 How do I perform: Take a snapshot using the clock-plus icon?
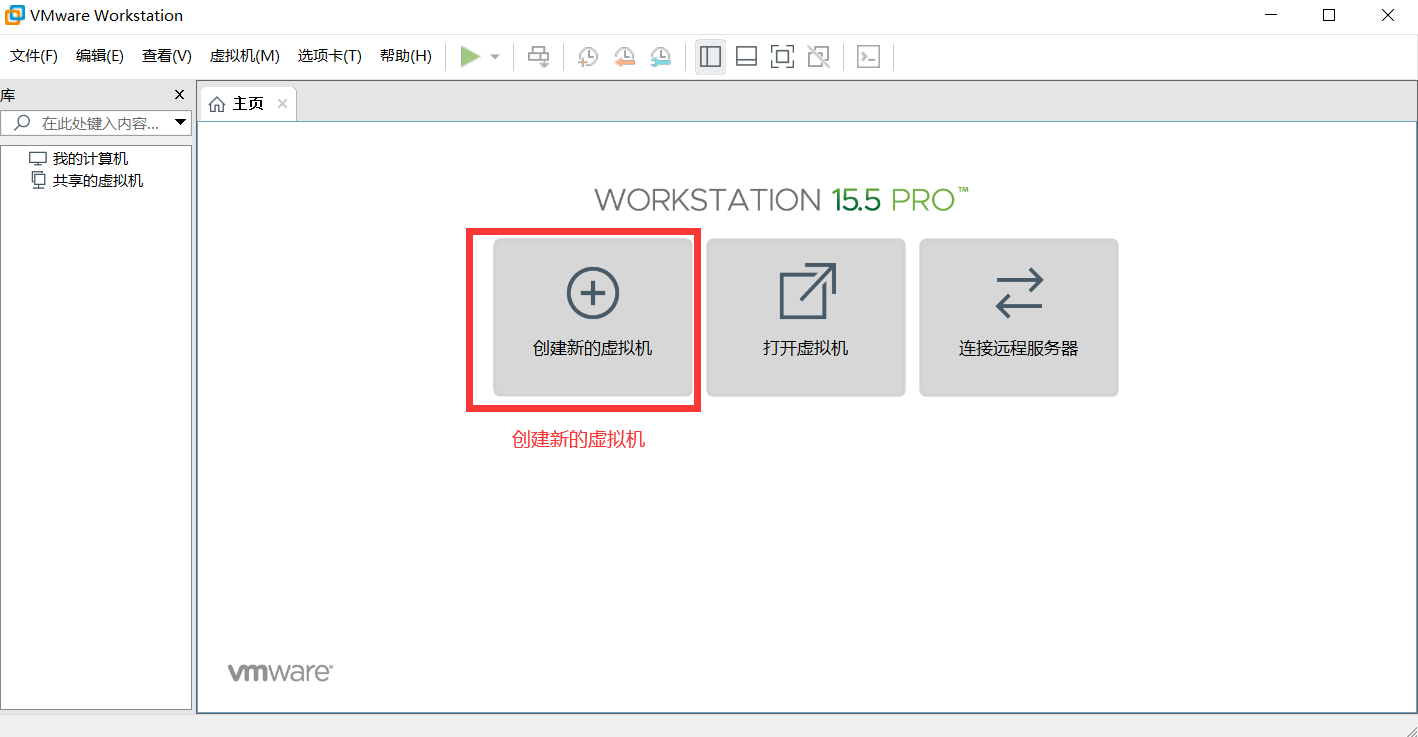[588, 57]
